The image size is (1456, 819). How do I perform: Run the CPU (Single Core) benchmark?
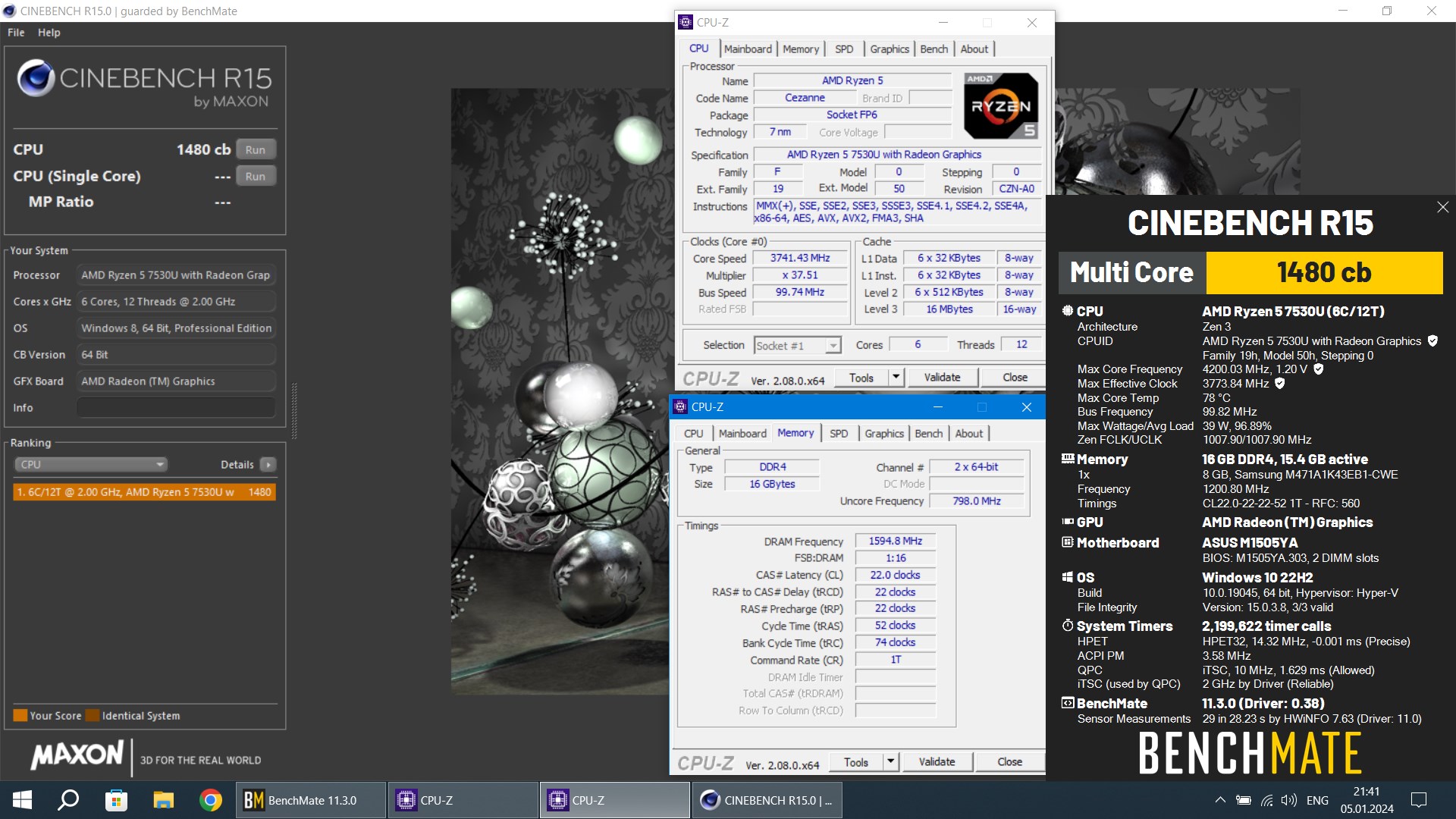256,176
